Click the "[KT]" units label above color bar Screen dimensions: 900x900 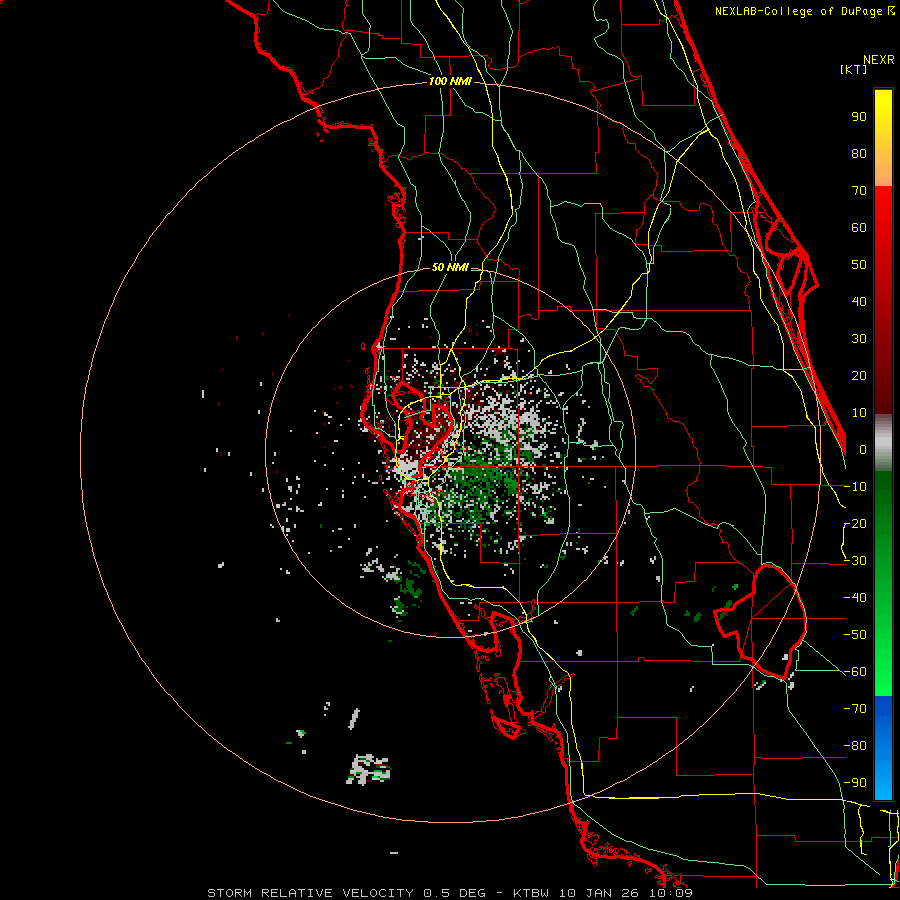click(x=854, y=69)
